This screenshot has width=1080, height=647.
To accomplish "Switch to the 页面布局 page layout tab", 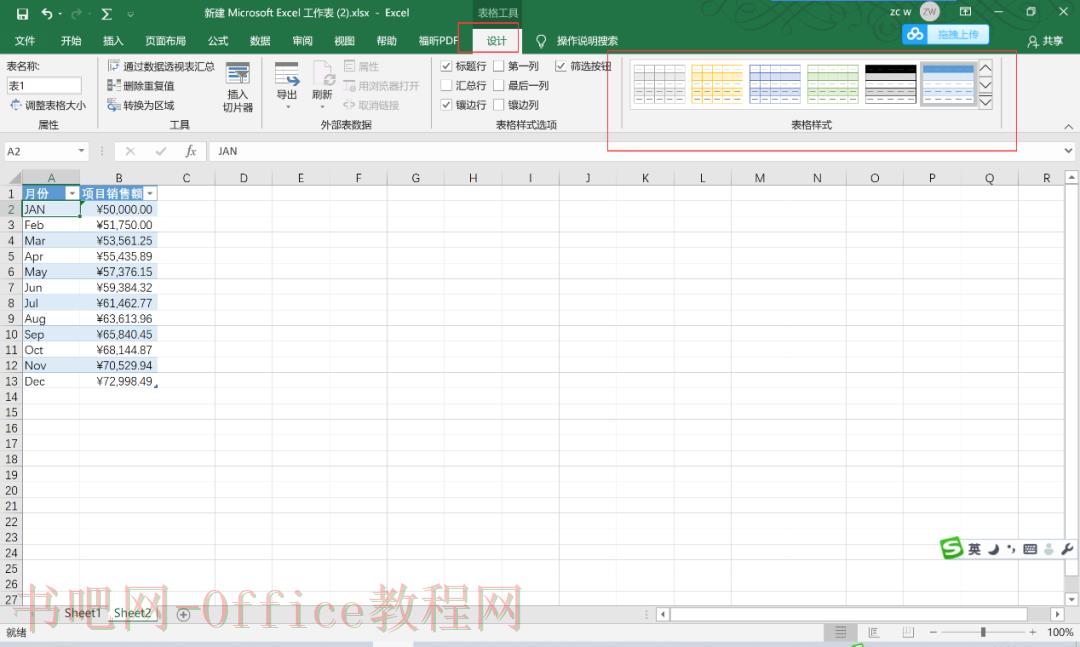I will (x=165, y=41).
